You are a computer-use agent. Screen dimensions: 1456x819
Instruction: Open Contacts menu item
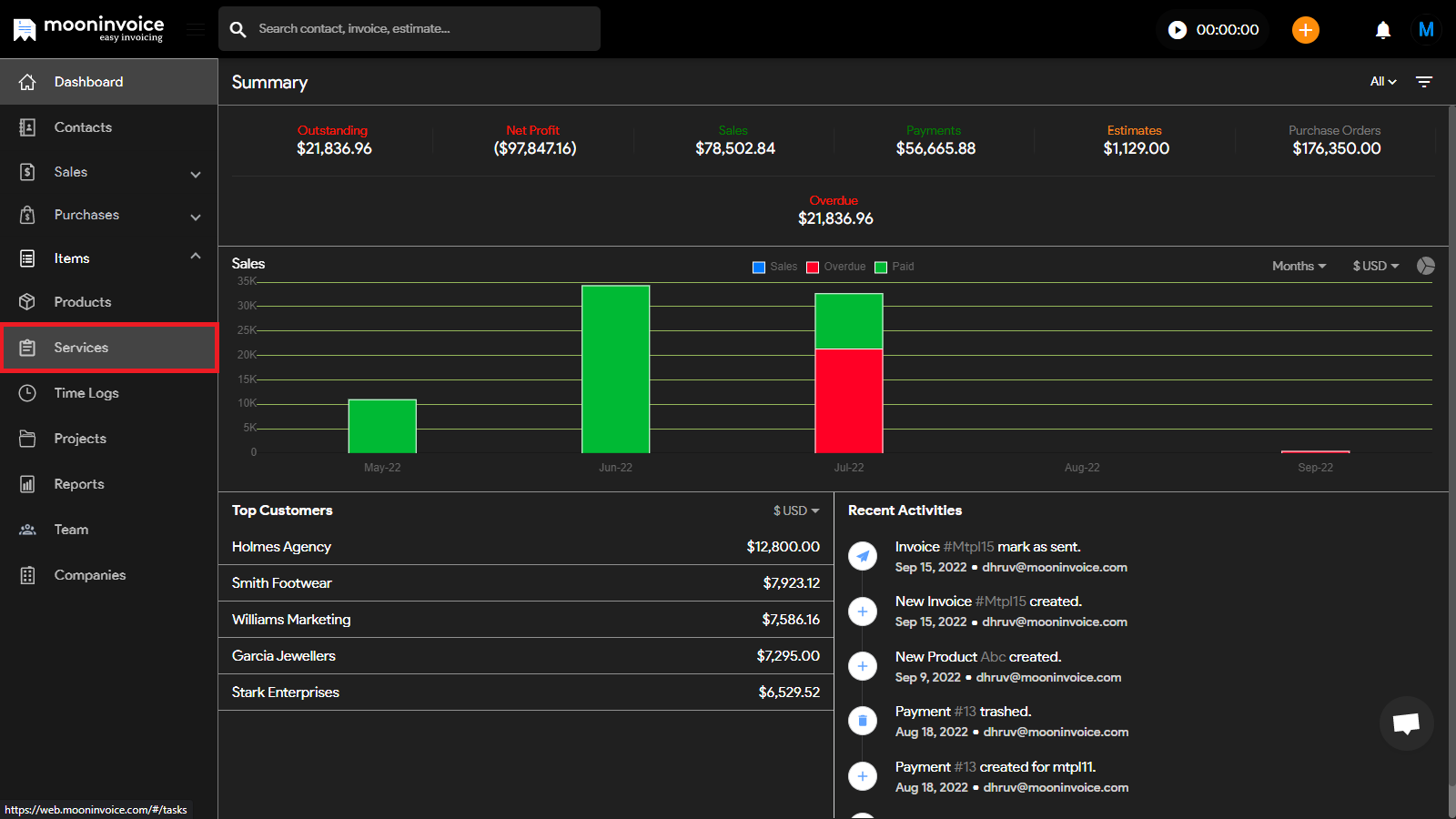[109, 127]
